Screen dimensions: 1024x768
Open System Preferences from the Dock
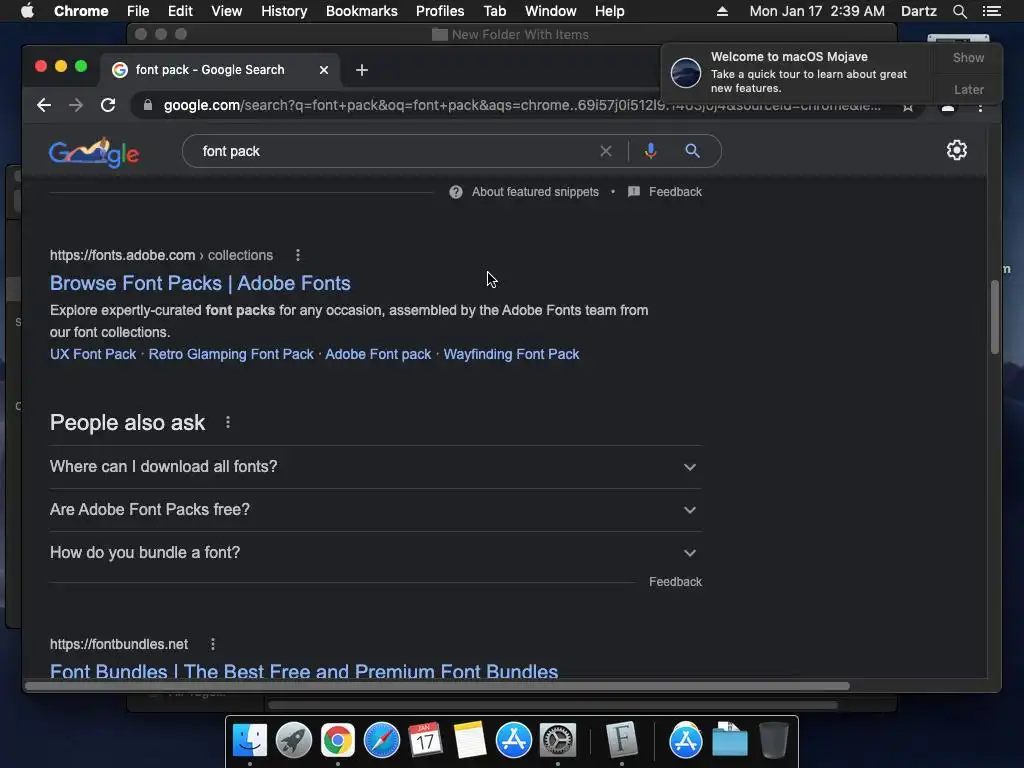[557, 740]
